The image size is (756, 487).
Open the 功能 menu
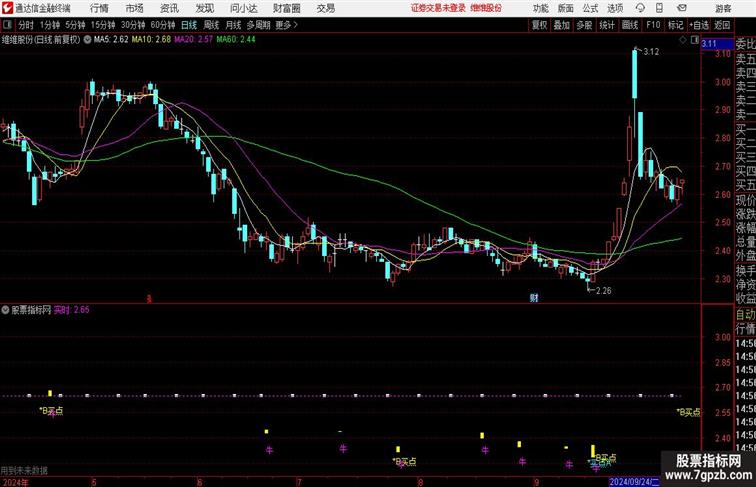click(x=540, y=8)
